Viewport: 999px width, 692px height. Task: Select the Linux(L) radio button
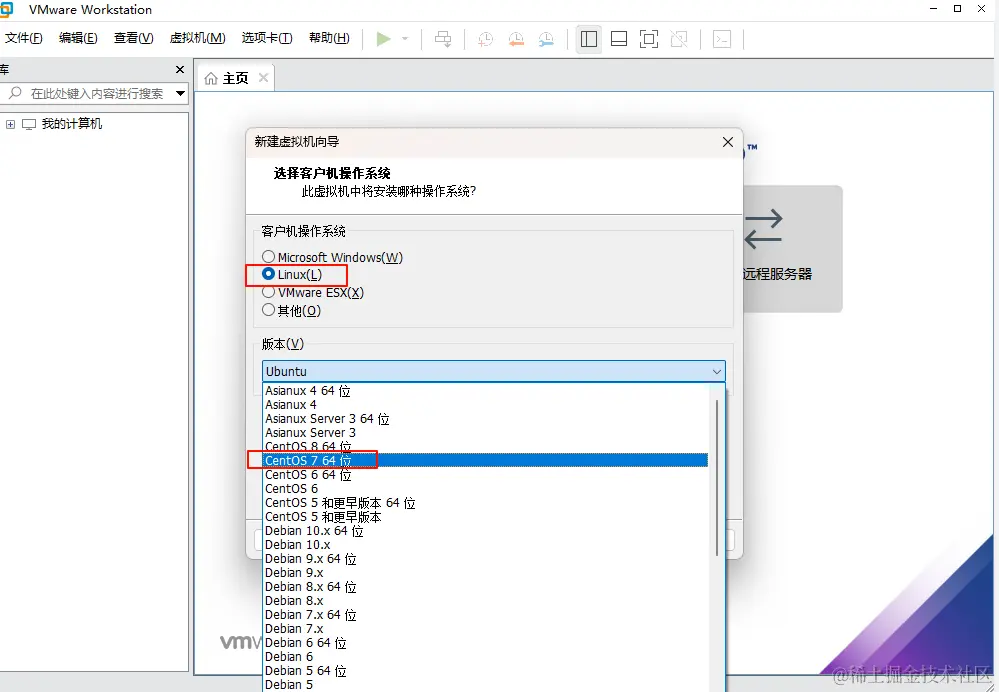tap(269, 274)
